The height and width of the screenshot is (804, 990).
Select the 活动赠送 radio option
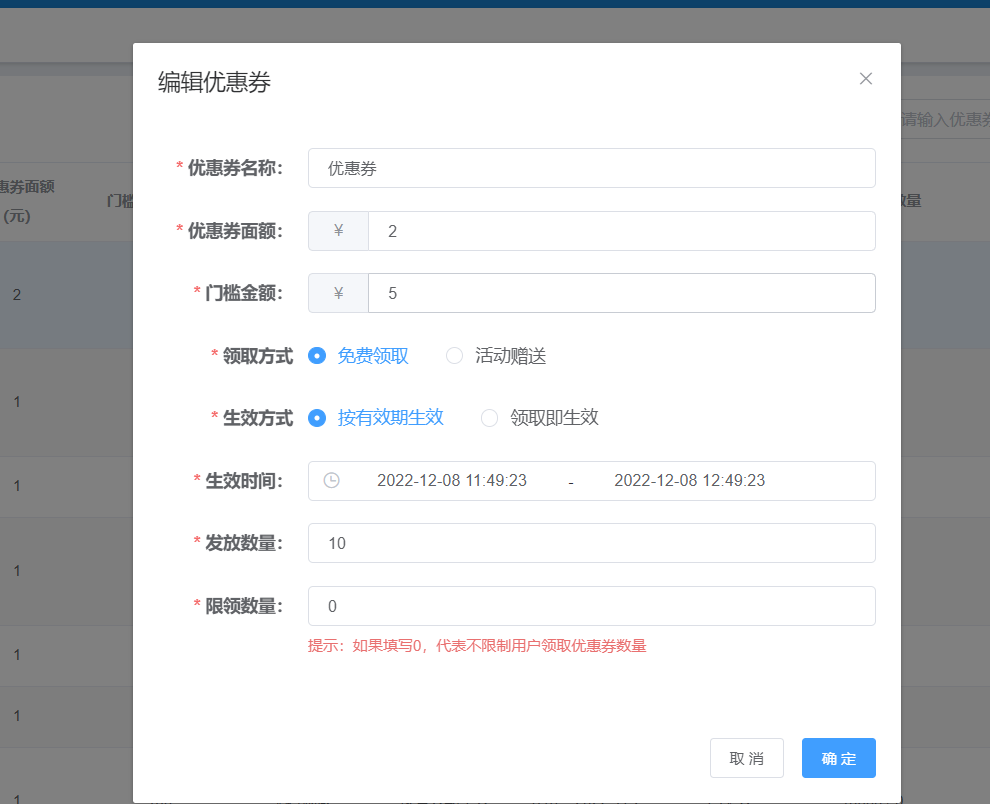point(455,356)
